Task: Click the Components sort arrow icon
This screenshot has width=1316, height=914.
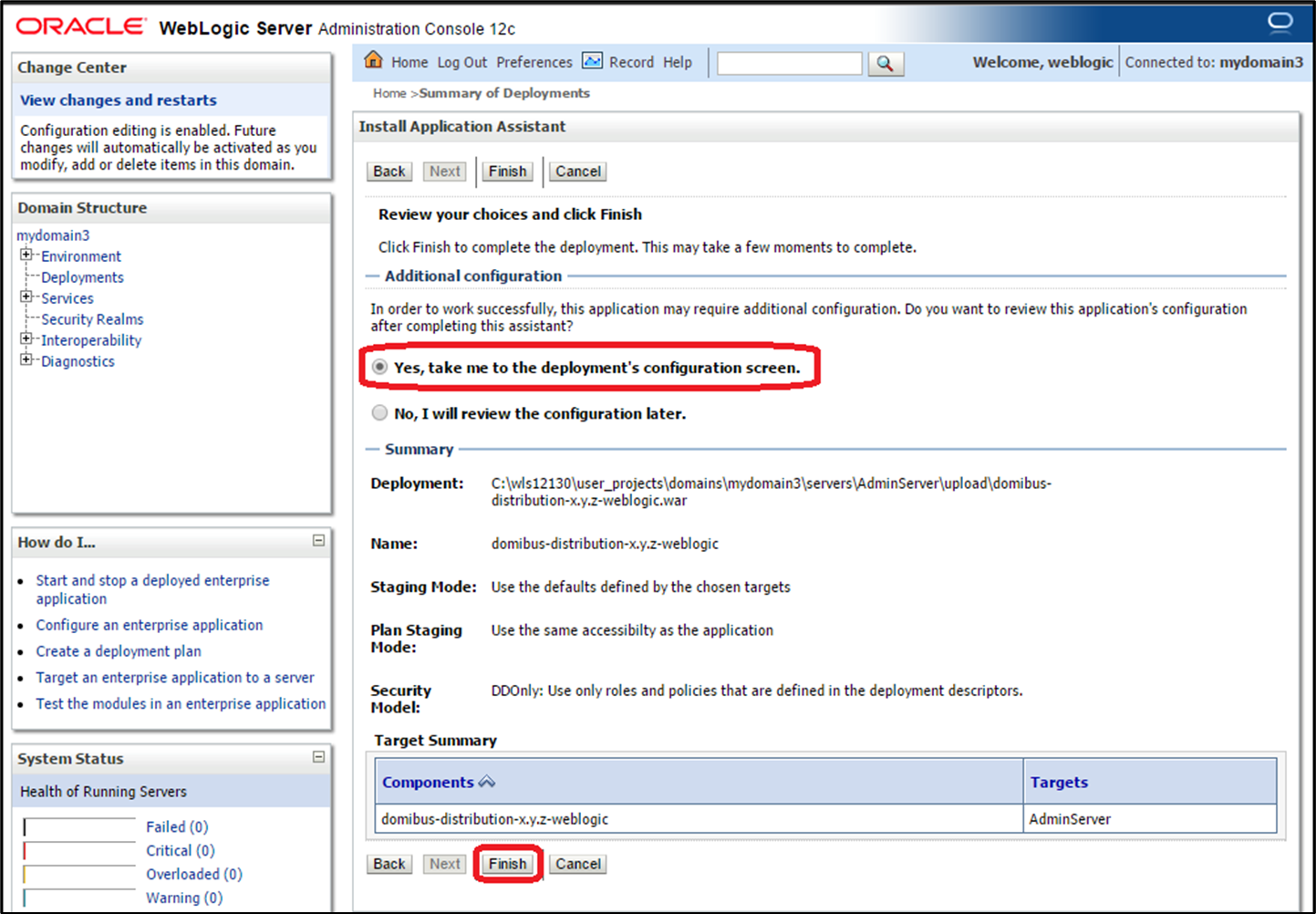Action: (x=487, y=782)
